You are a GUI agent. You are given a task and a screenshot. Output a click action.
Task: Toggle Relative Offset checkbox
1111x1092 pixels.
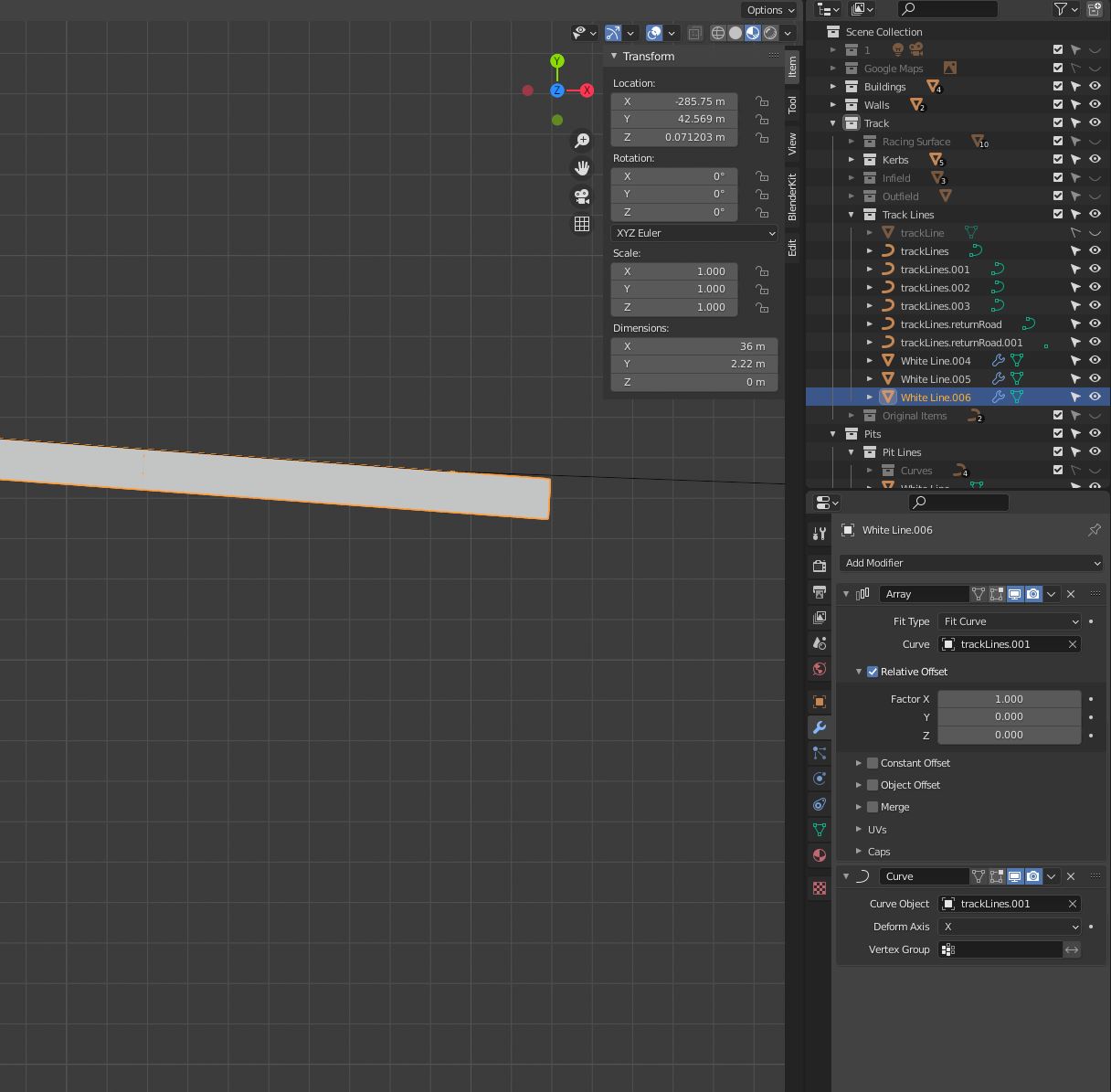(873, 672)
